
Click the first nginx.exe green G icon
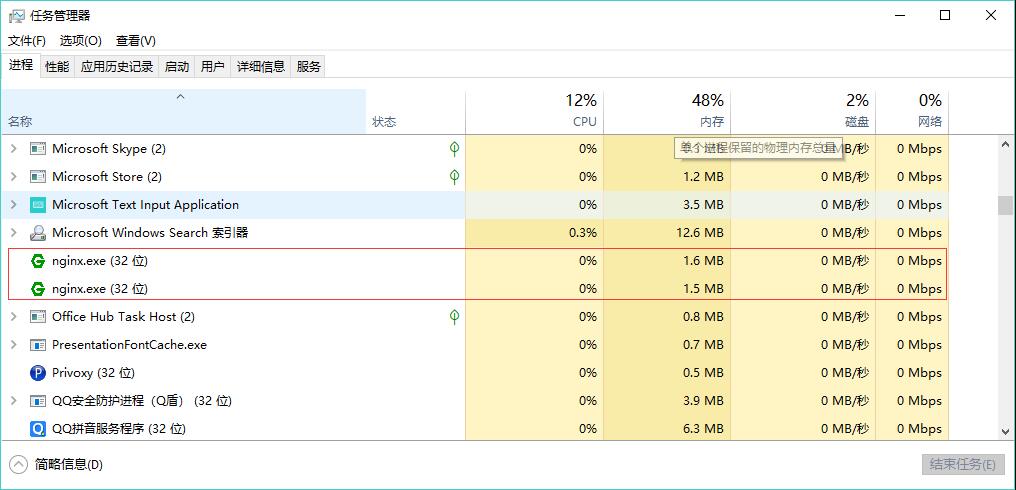[38, 261]
